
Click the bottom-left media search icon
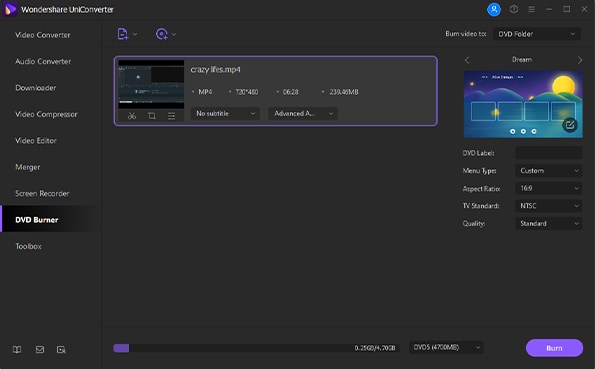click(x=61, y=350)
